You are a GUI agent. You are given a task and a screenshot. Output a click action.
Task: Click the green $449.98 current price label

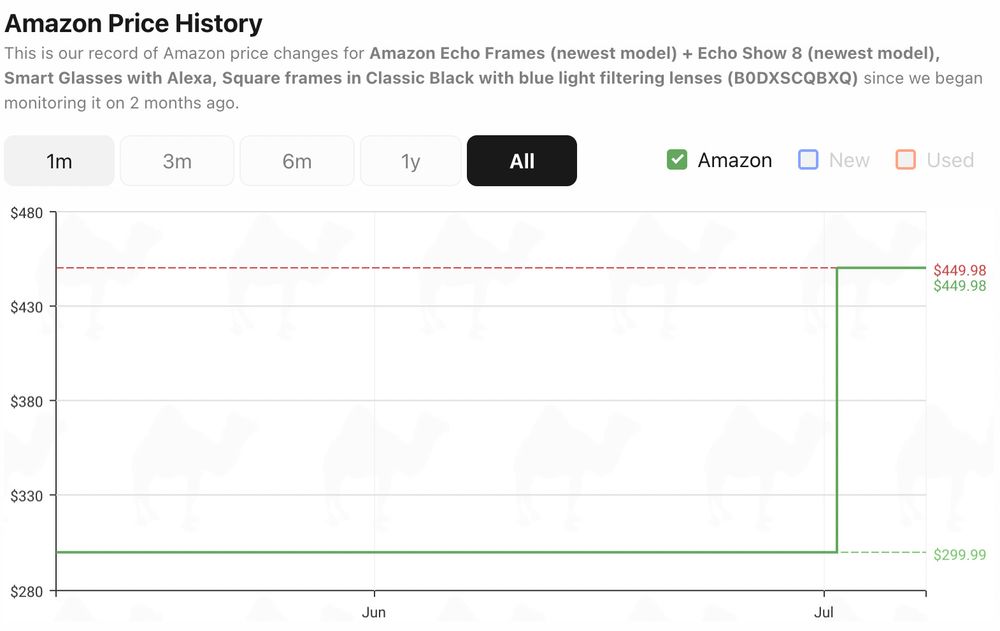click(x=959, y=286)
